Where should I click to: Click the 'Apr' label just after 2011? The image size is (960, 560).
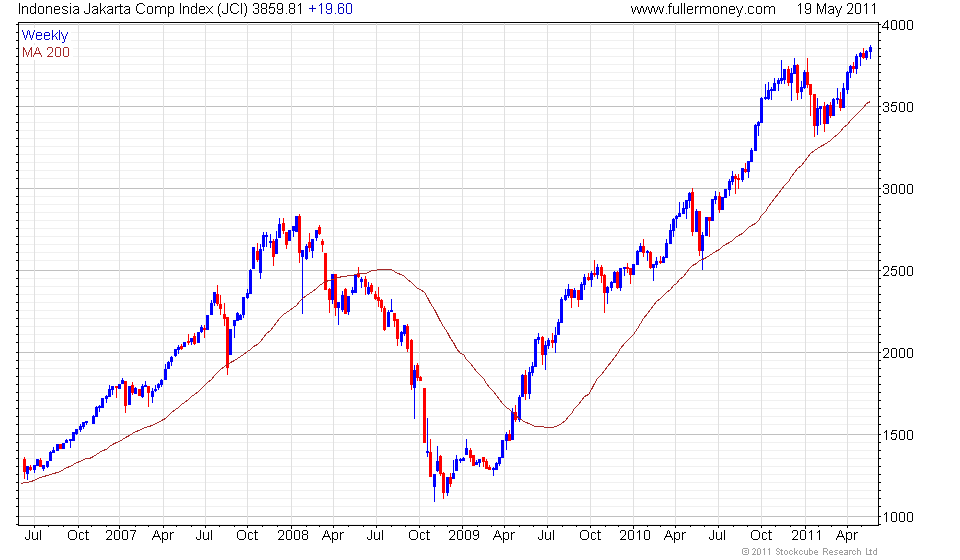click(x=847, y=536)
